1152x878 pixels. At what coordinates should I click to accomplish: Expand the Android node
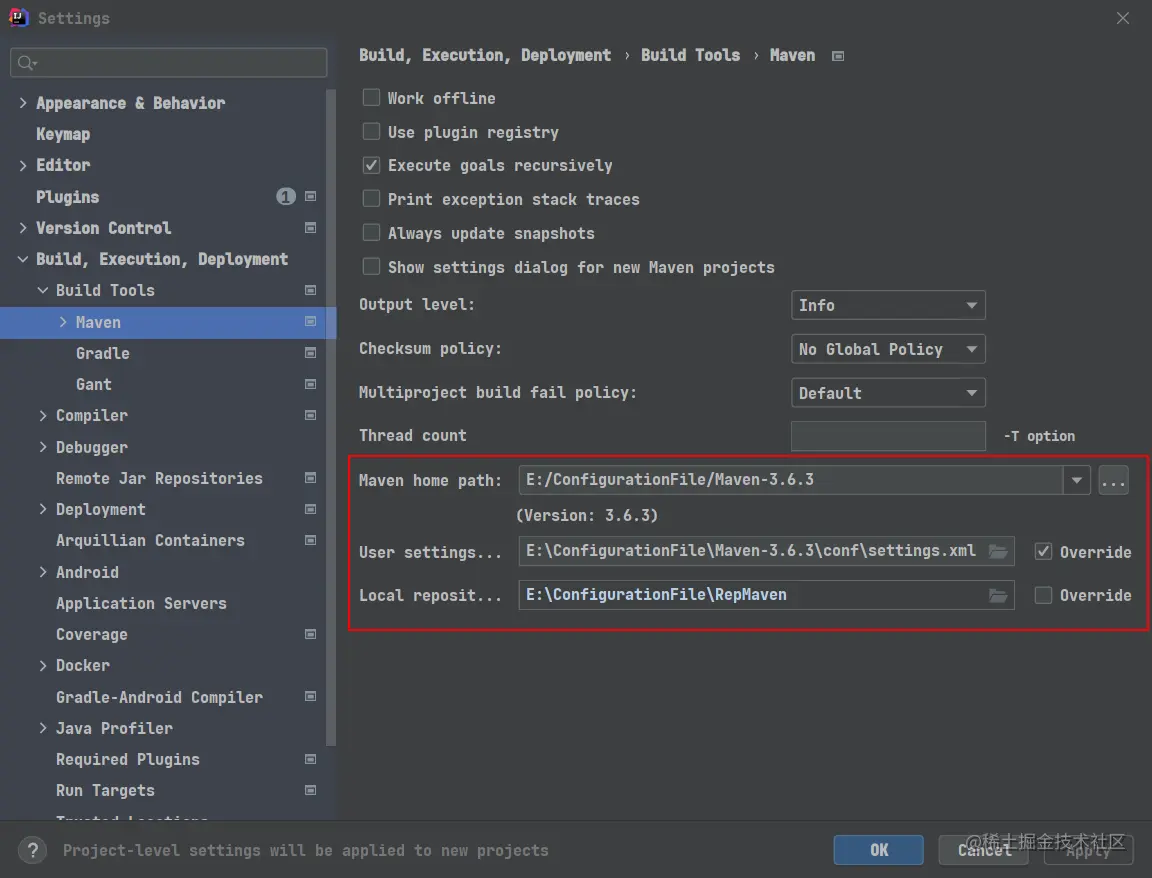coord(43,572)
